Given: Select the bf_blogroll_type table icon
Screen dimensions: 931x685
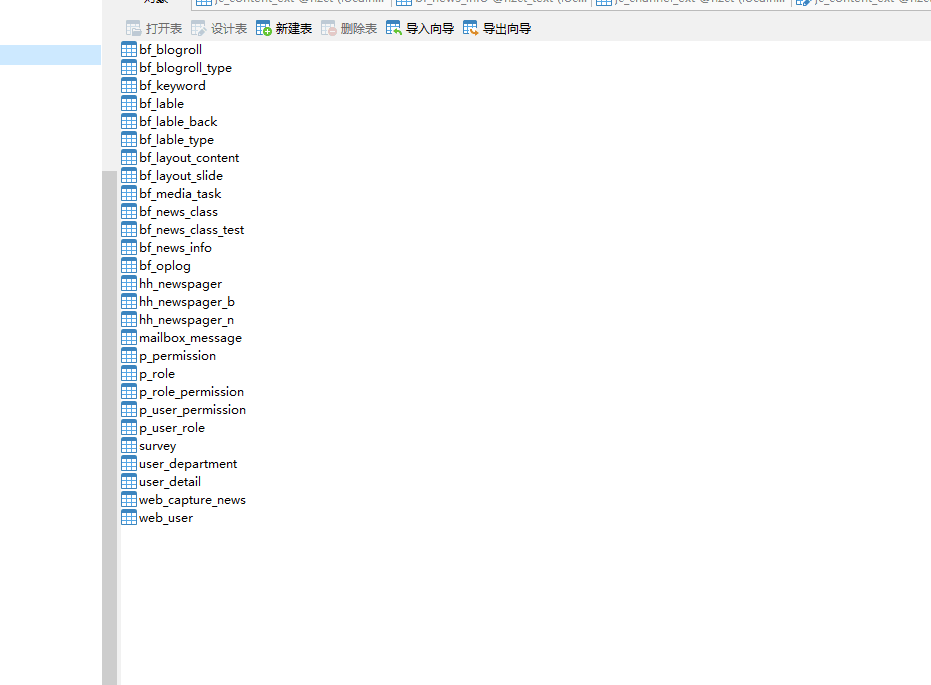Looking at the screenshot, I should tap(129, 67).
